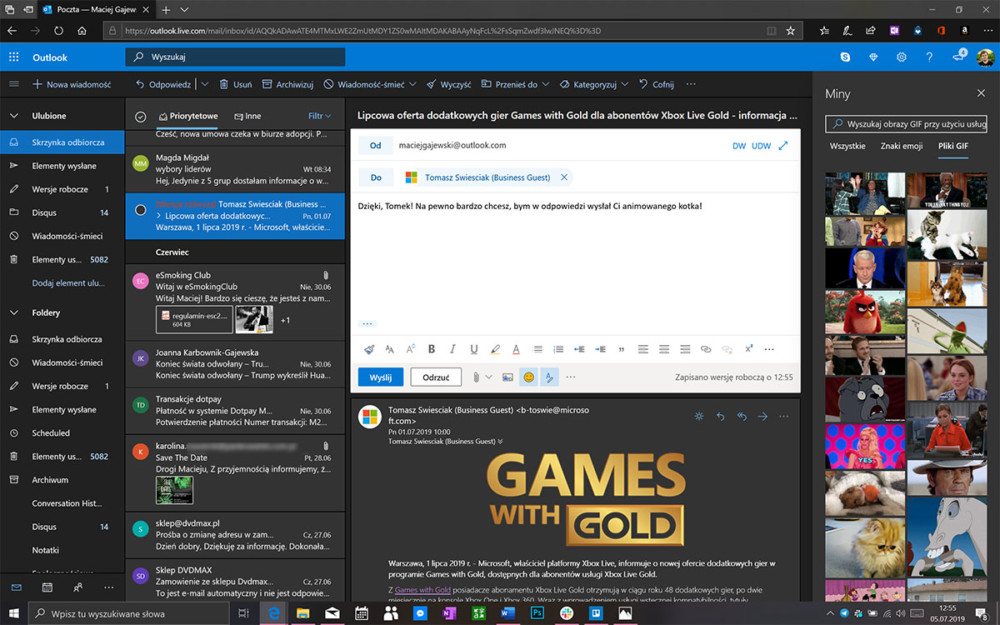Open the Wiadomość-śmieć dropdown
This screenshot has height=625, width=1000.
(x=413, y=84)
